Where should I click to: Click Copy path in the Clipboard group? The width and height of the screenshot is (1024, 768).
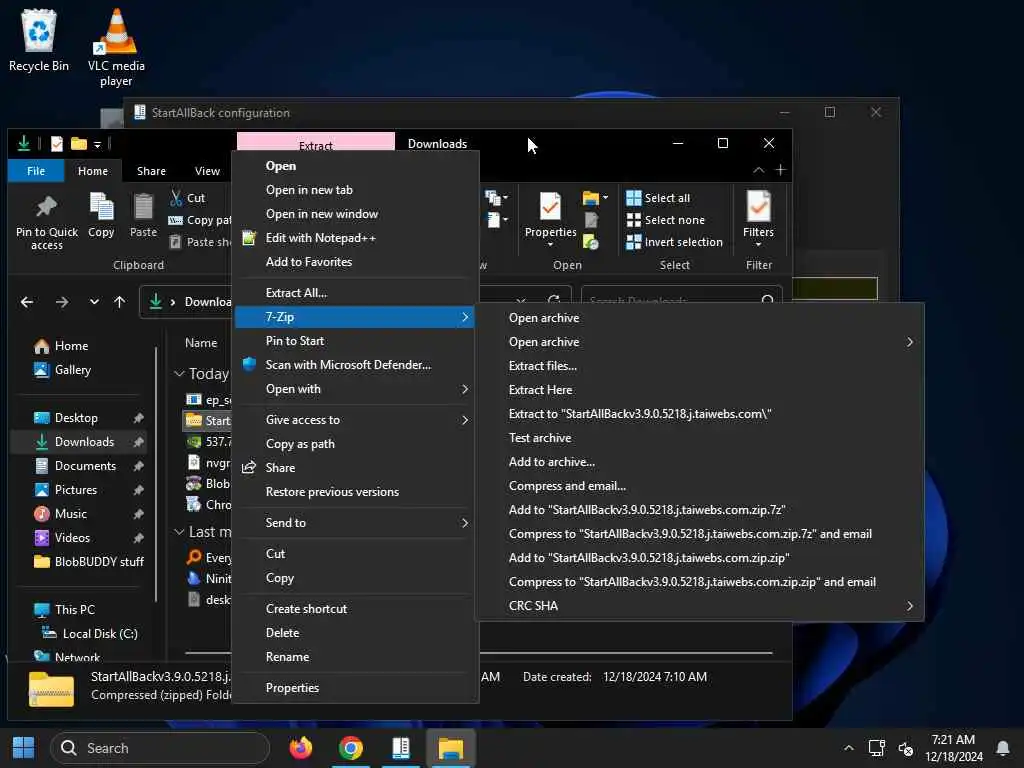pos(200,220)
